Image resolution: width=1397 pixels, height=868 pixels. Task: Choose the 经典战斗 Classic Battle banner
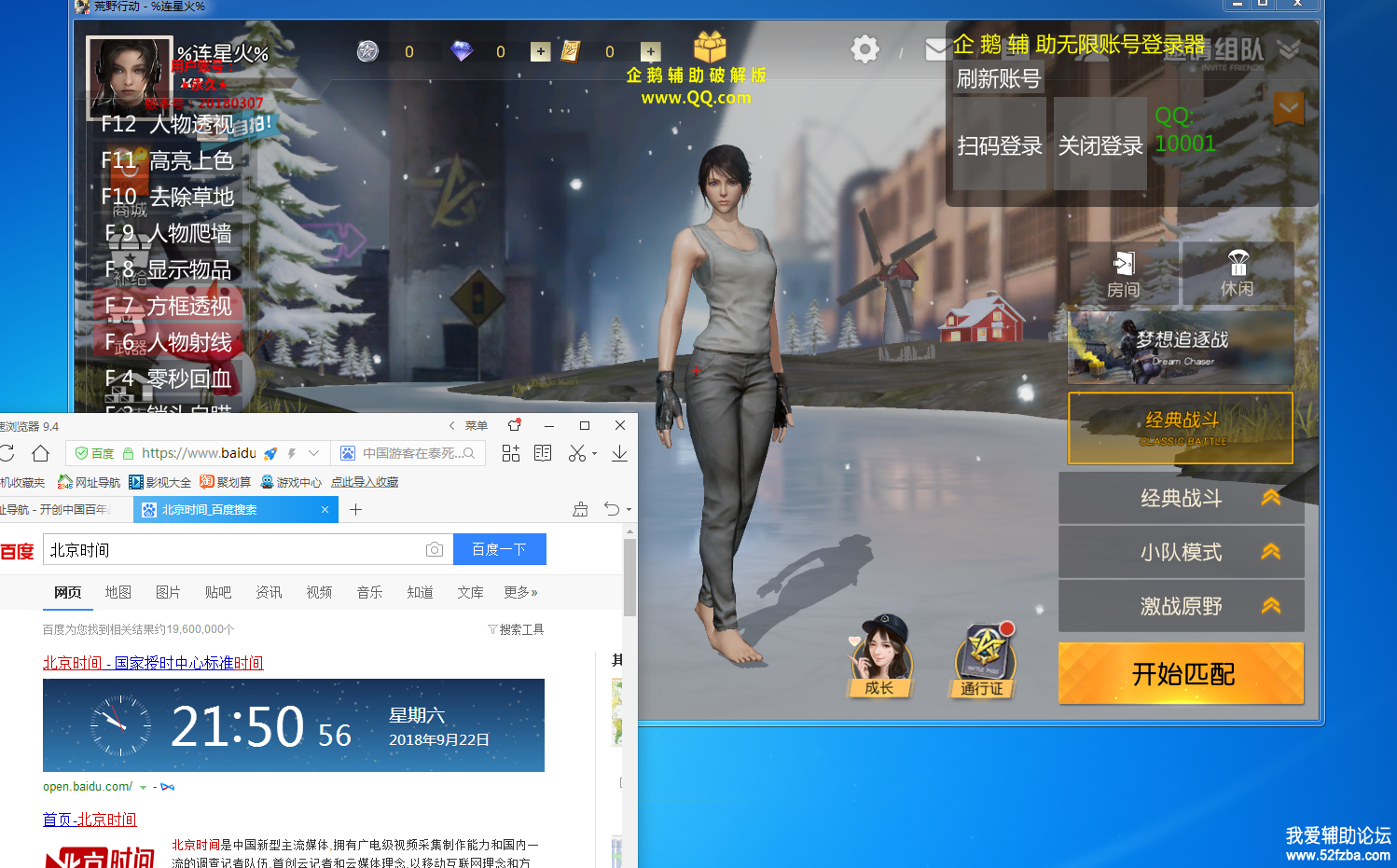coord(1181,428)
